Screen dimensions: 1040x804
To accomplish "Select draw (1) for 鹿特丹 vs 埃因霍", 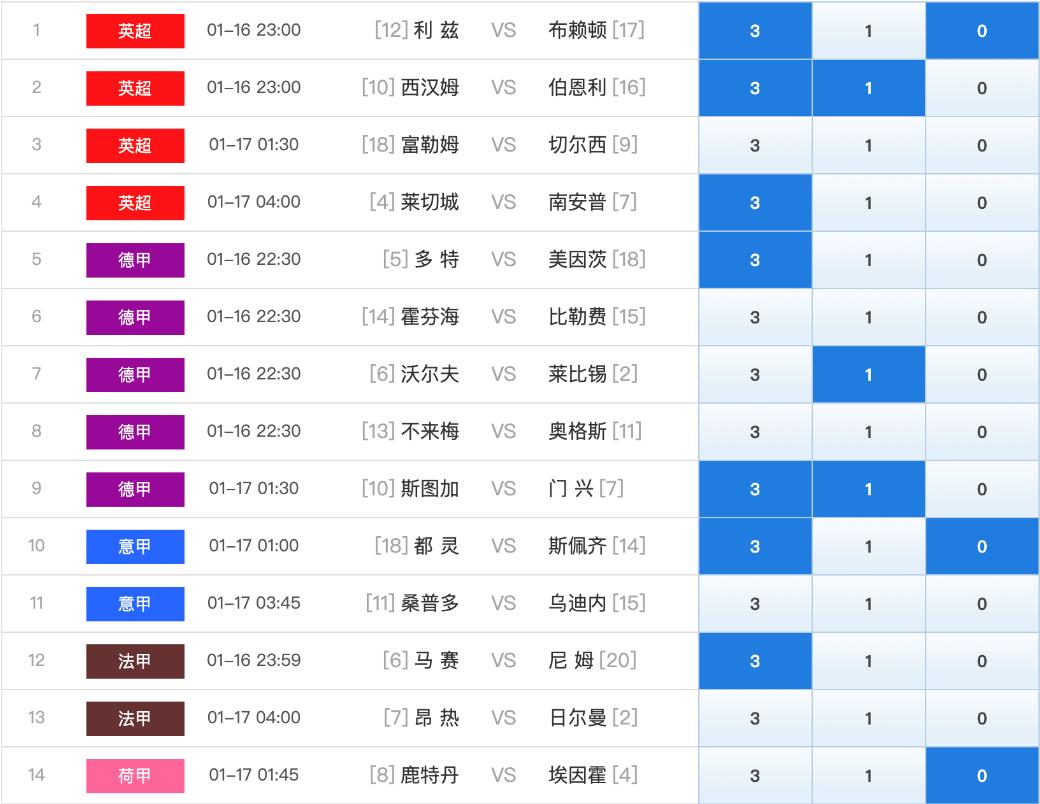I will [868, 775].
